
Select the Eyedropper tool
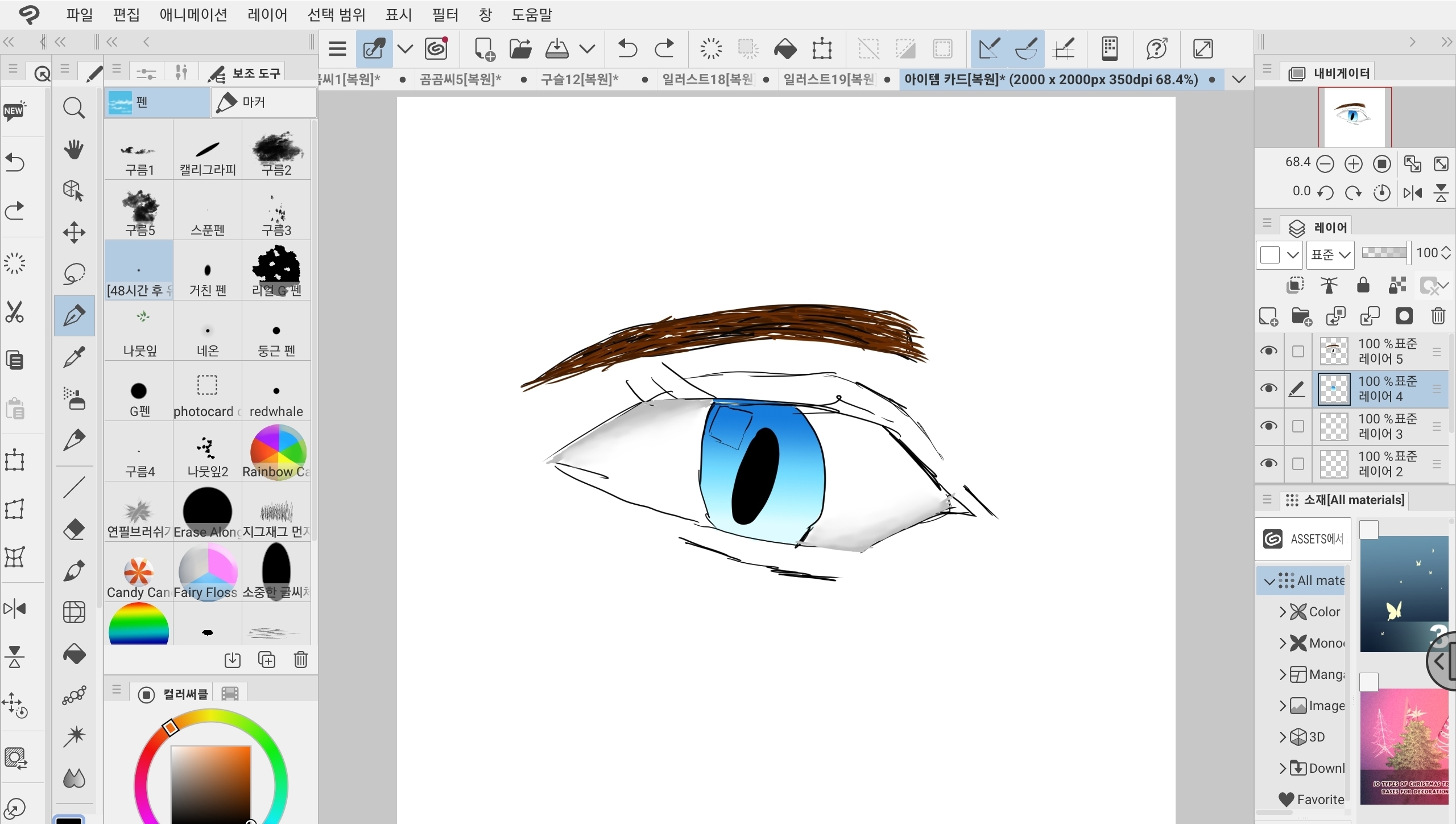pyautogui.click(x=74, y=357)
